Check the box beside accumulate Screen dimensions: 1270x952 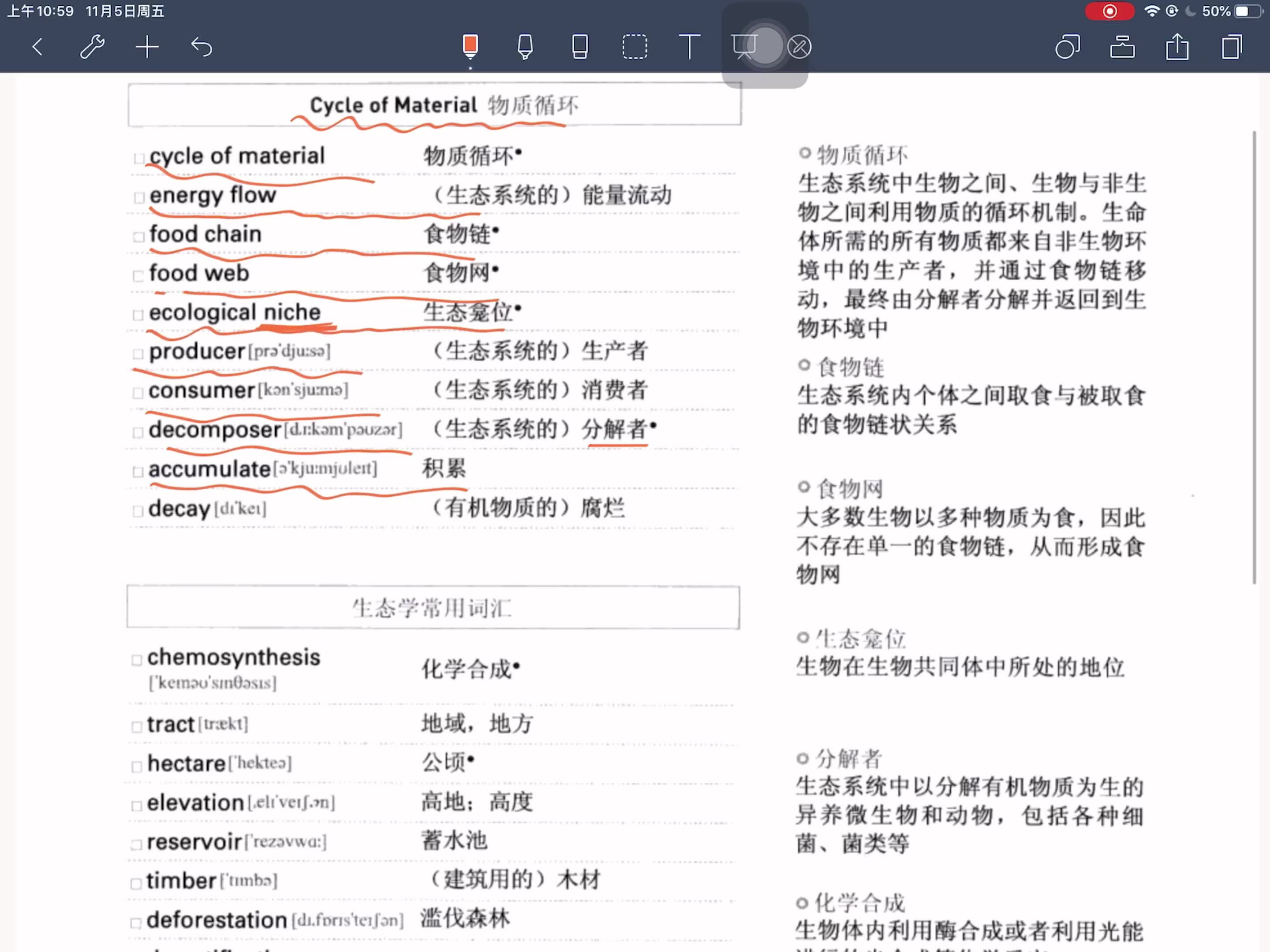coord(138,472)
